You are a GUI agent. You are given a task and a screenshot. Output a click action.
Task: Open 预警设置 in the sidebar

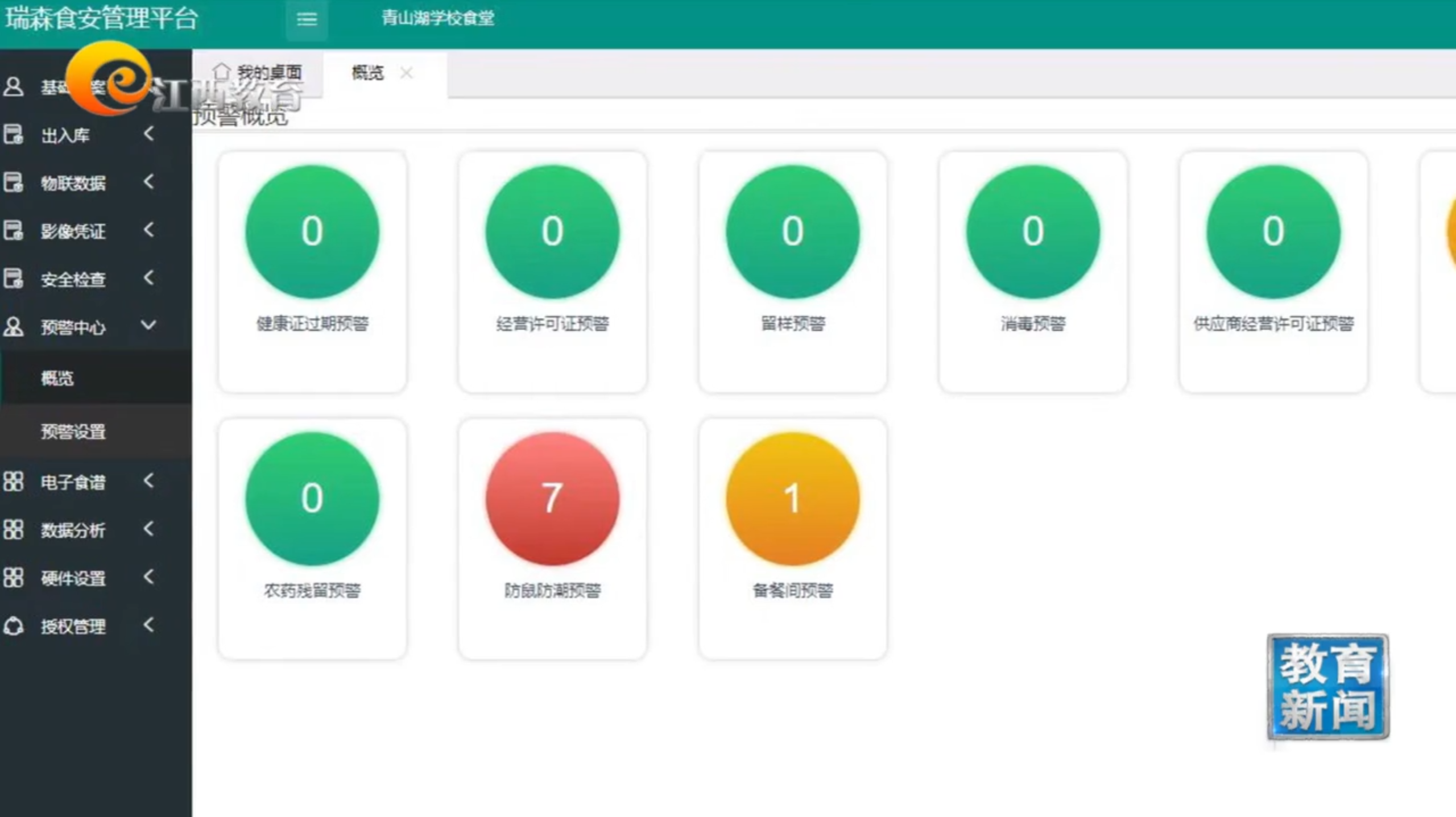73,432
